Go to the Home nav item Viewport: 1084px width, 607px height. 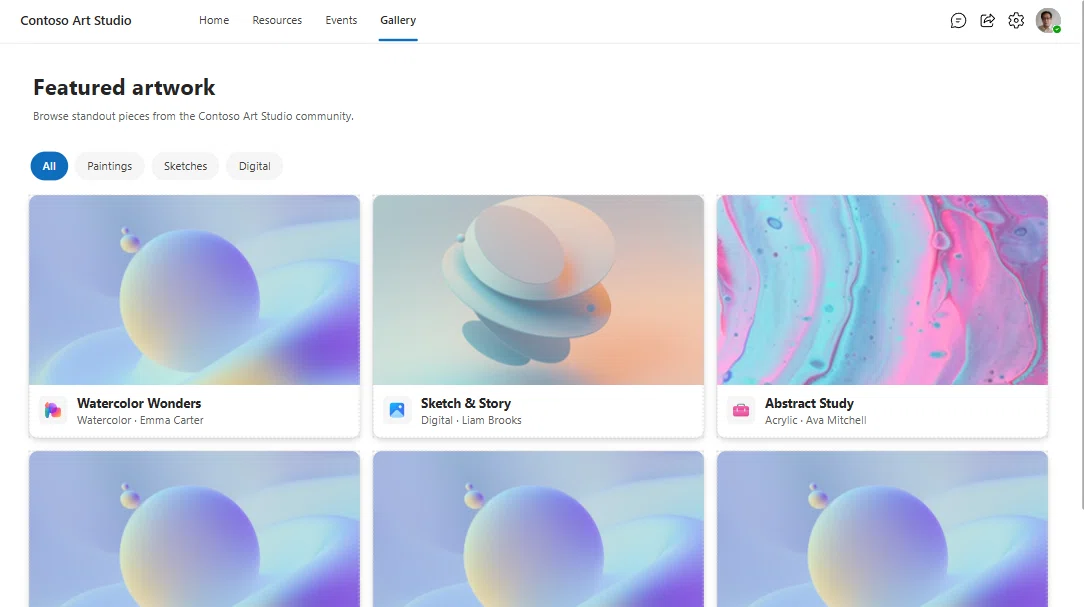(214, 21)
